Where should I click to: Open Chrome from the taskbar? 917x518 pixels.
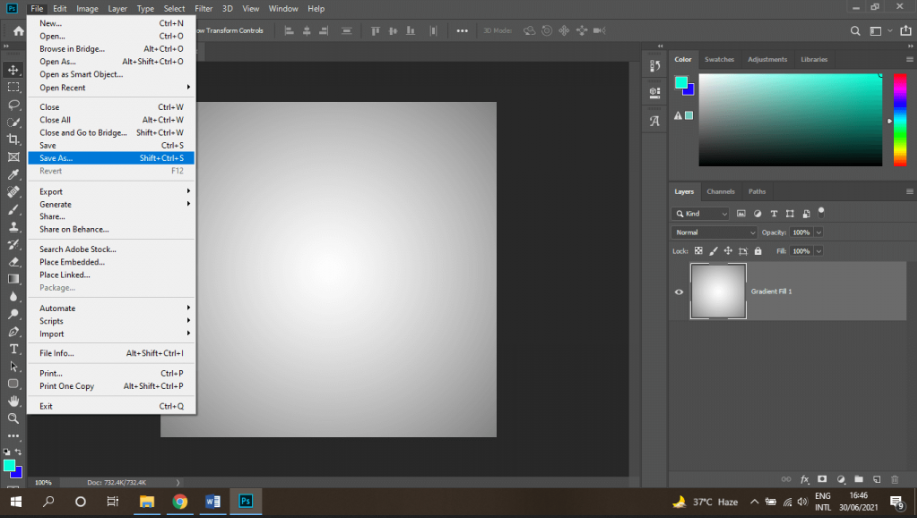[x=180, y=502]
